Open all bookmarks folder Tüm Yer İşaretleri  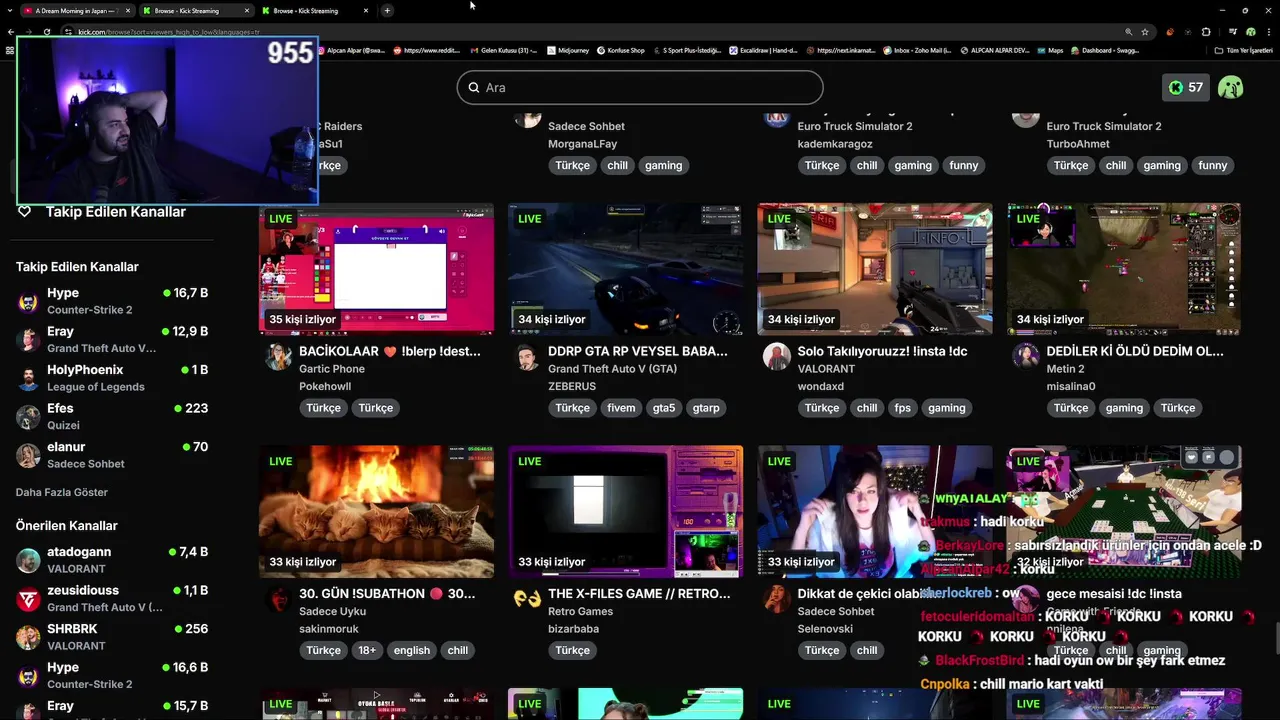pyautogui.click(x=1243, y=50)
